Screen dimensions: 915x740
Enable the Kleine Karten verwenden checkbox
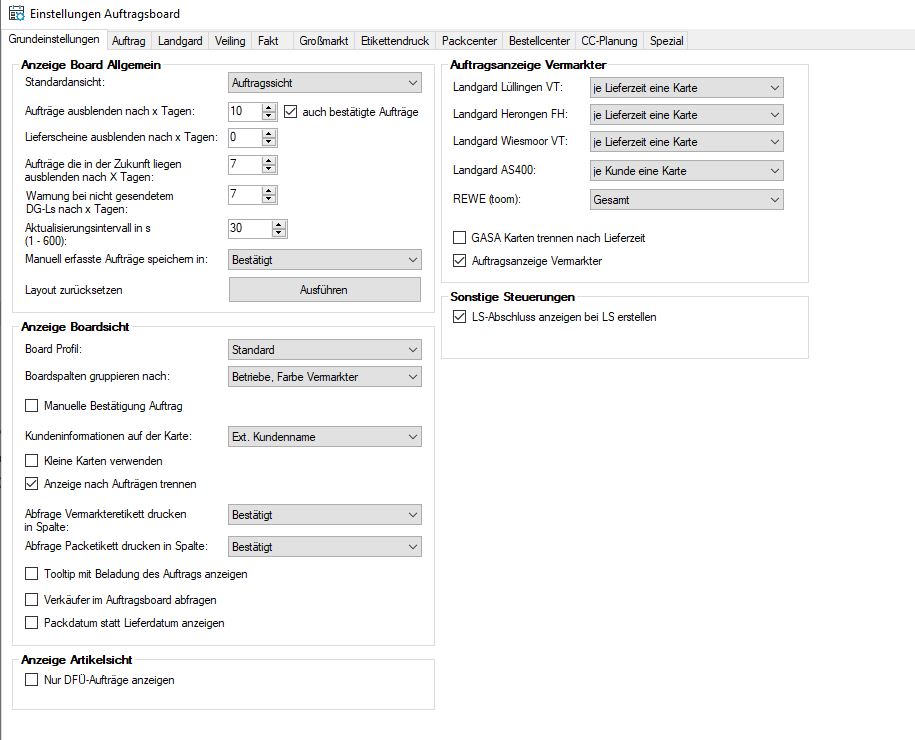coord(32,461)
